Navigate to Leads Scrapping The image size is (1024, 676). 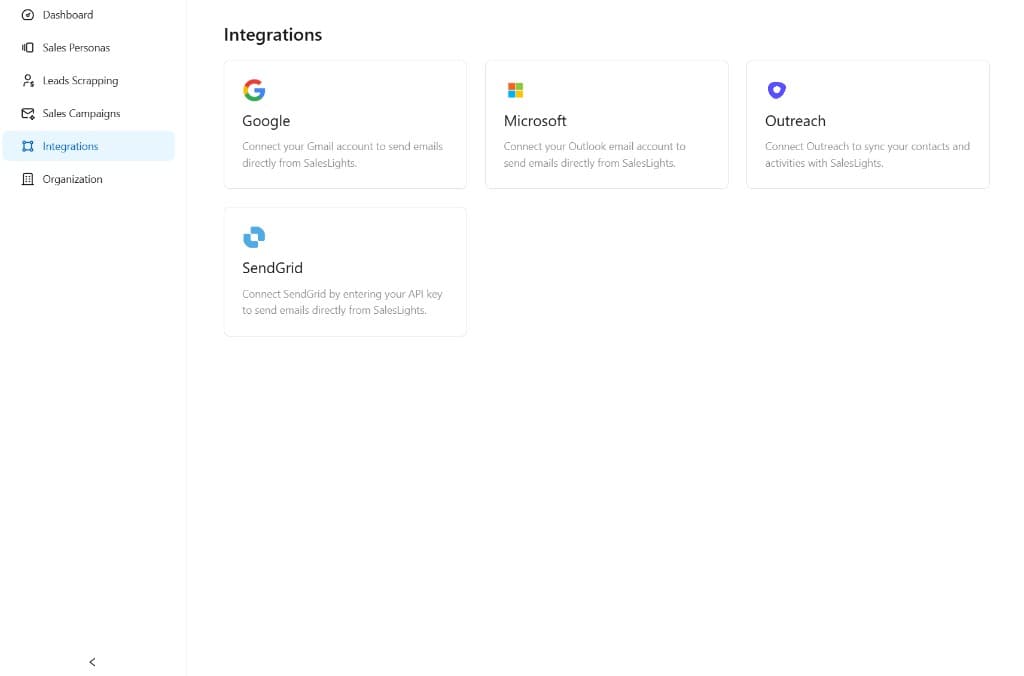tap(80, 81)
